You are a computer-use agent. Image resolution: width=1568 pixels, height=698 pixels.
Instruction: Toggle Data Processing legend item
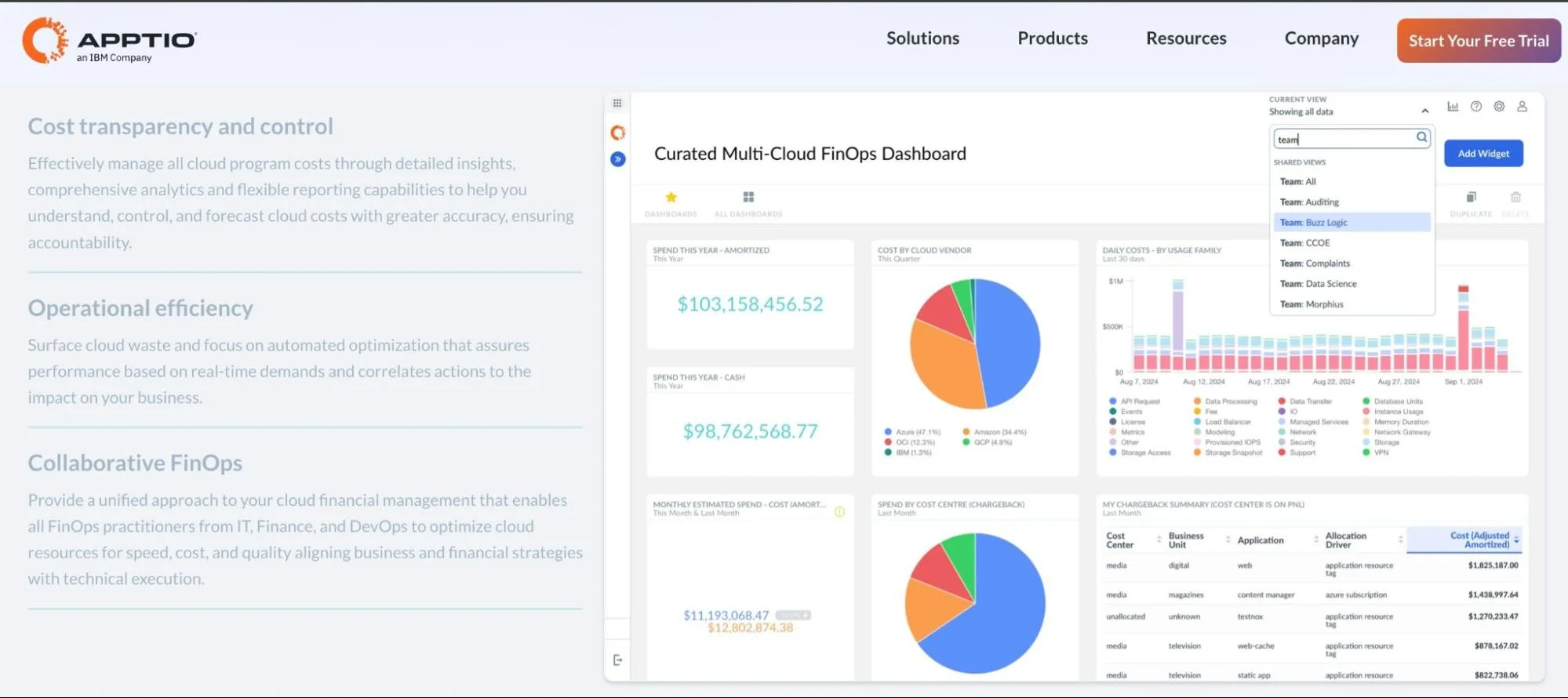1225,402
